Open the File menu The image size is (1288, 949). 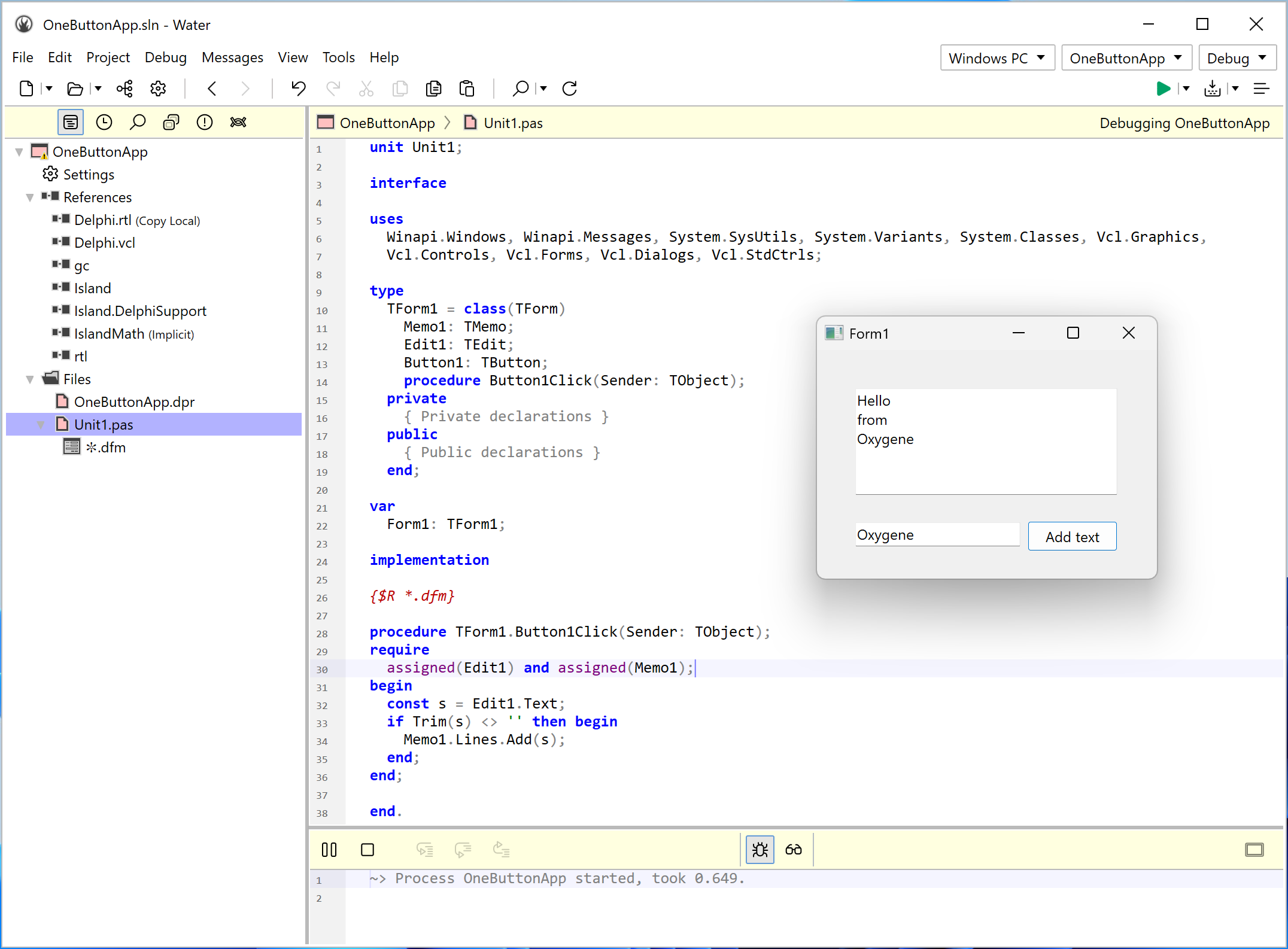point(23,57)
